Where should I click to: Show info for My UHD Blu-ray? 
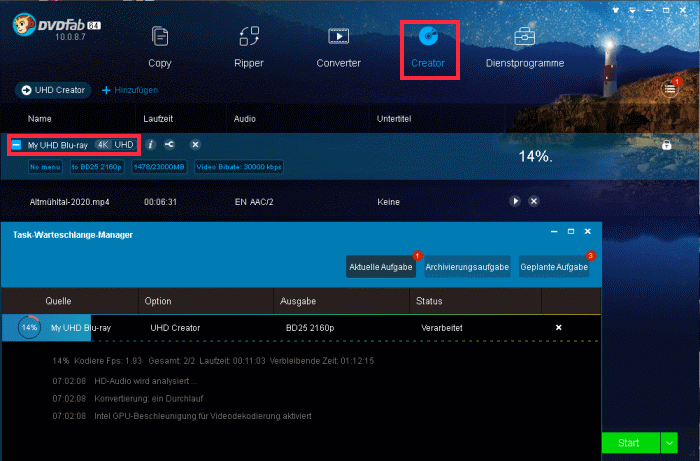click(x=151, y=145)
